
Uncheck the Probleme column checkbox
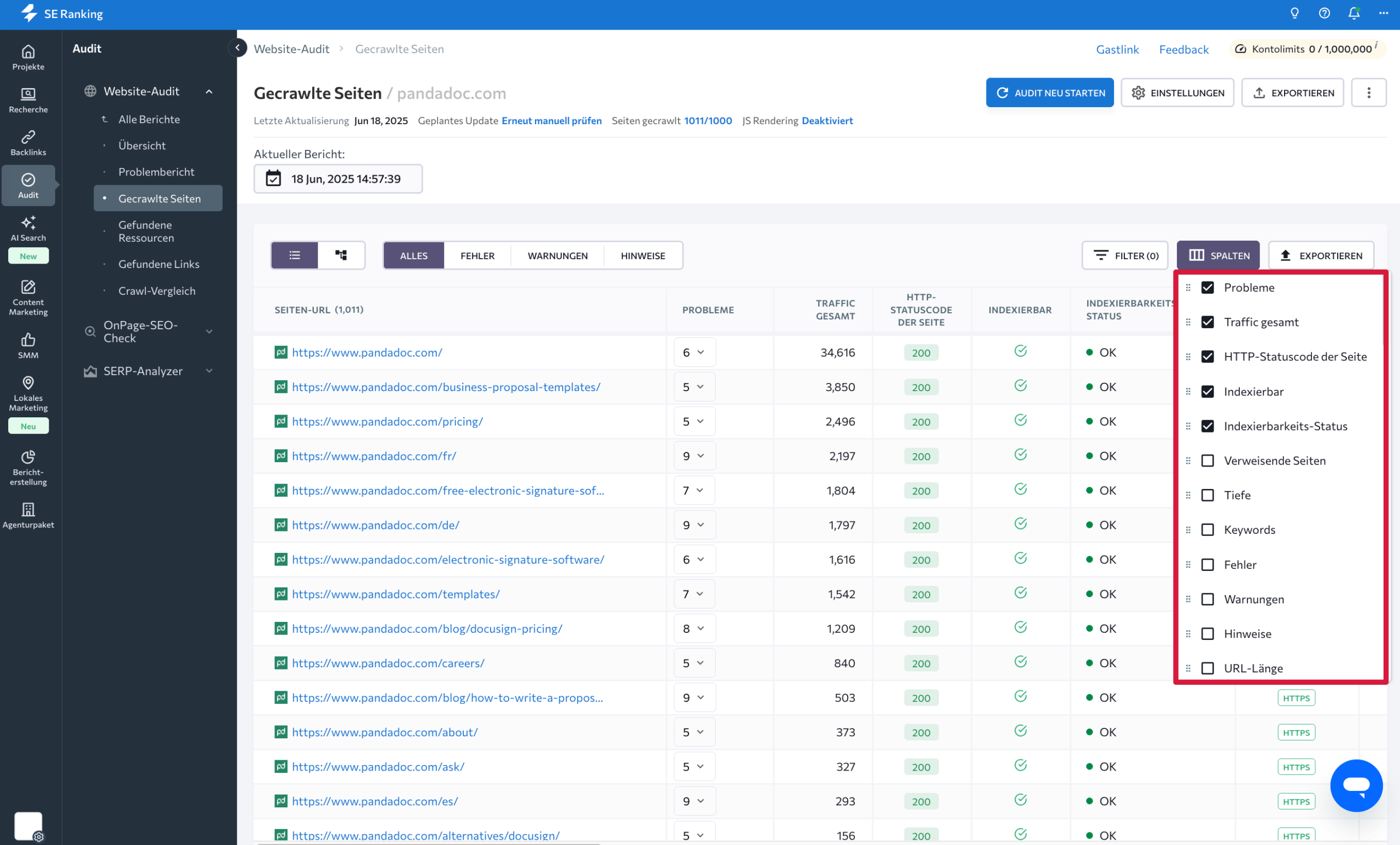(1207, 288)
